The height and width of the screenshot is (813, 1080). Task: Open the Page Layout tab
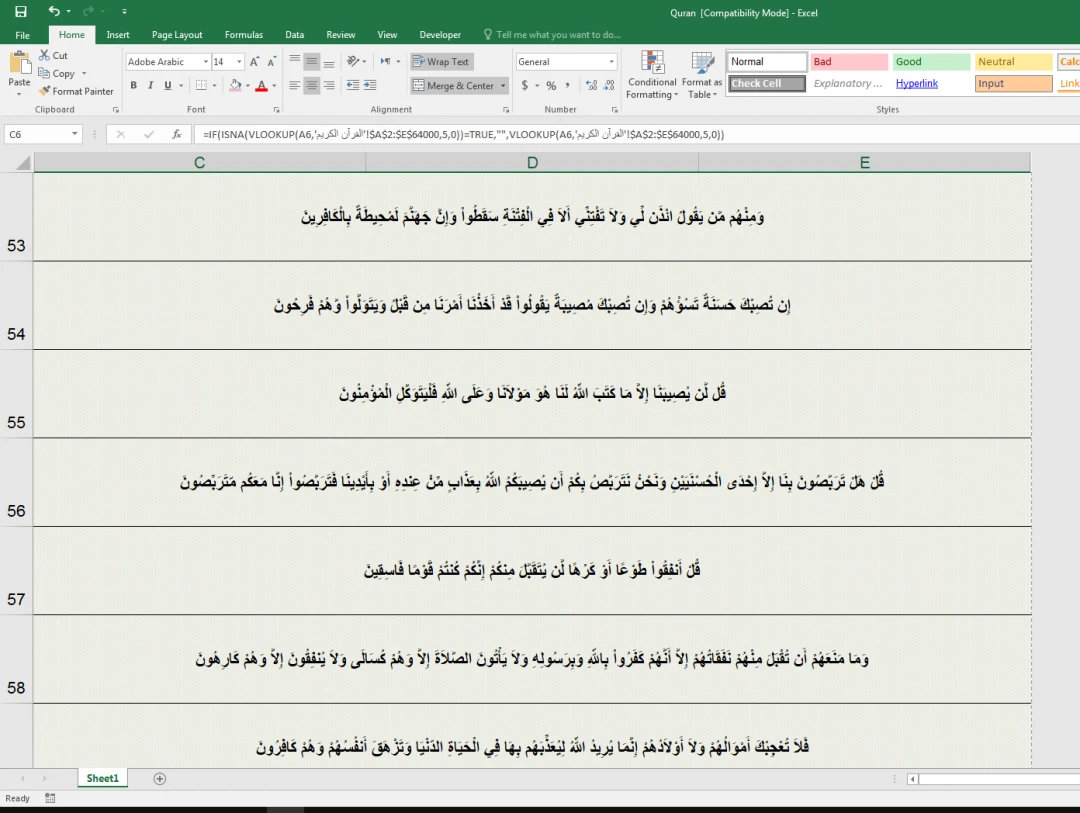pos(177,35)
